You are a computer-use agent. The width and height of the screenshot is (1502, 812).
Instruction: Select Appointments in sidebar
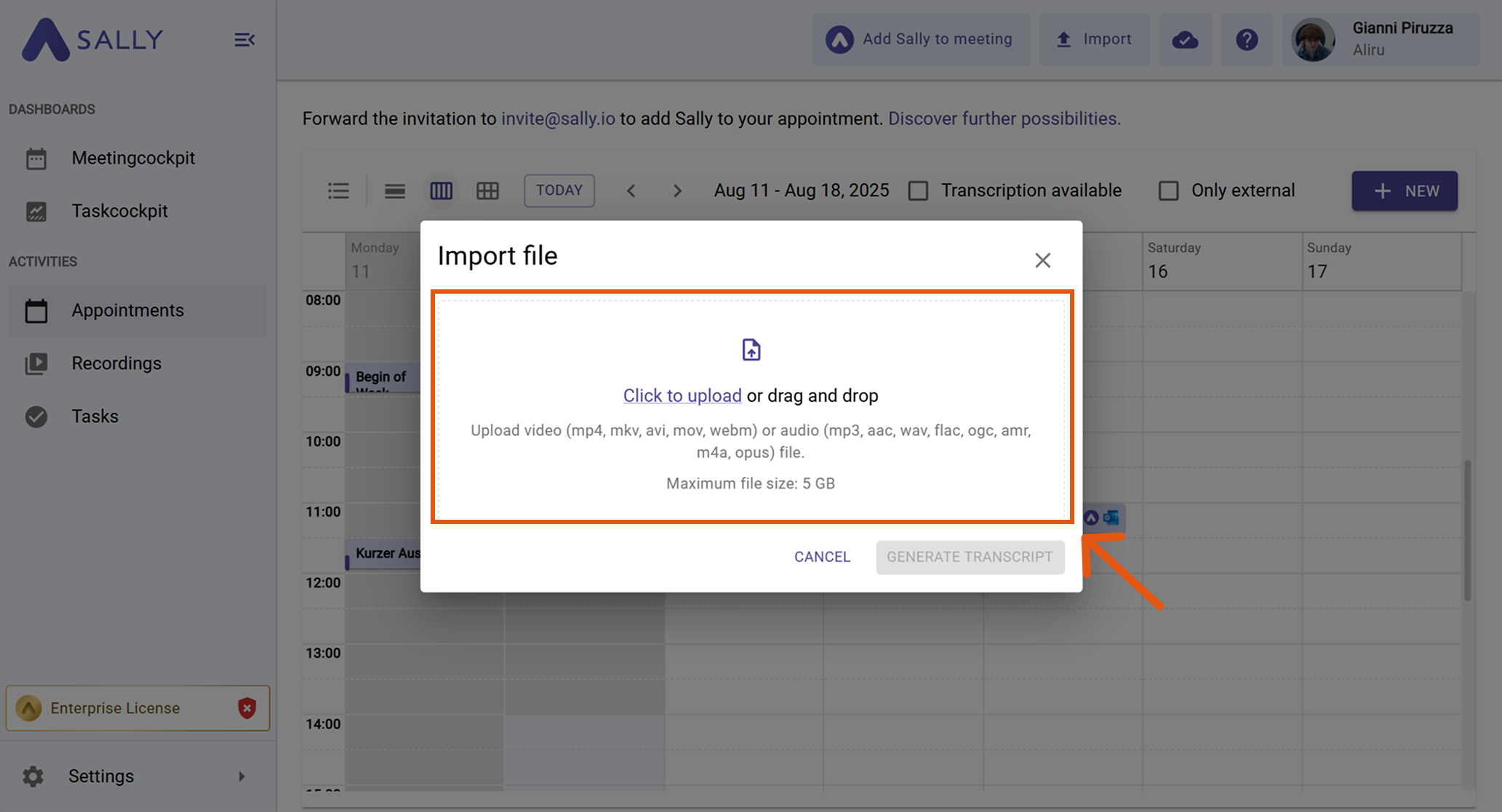click(x=137, y=310)
